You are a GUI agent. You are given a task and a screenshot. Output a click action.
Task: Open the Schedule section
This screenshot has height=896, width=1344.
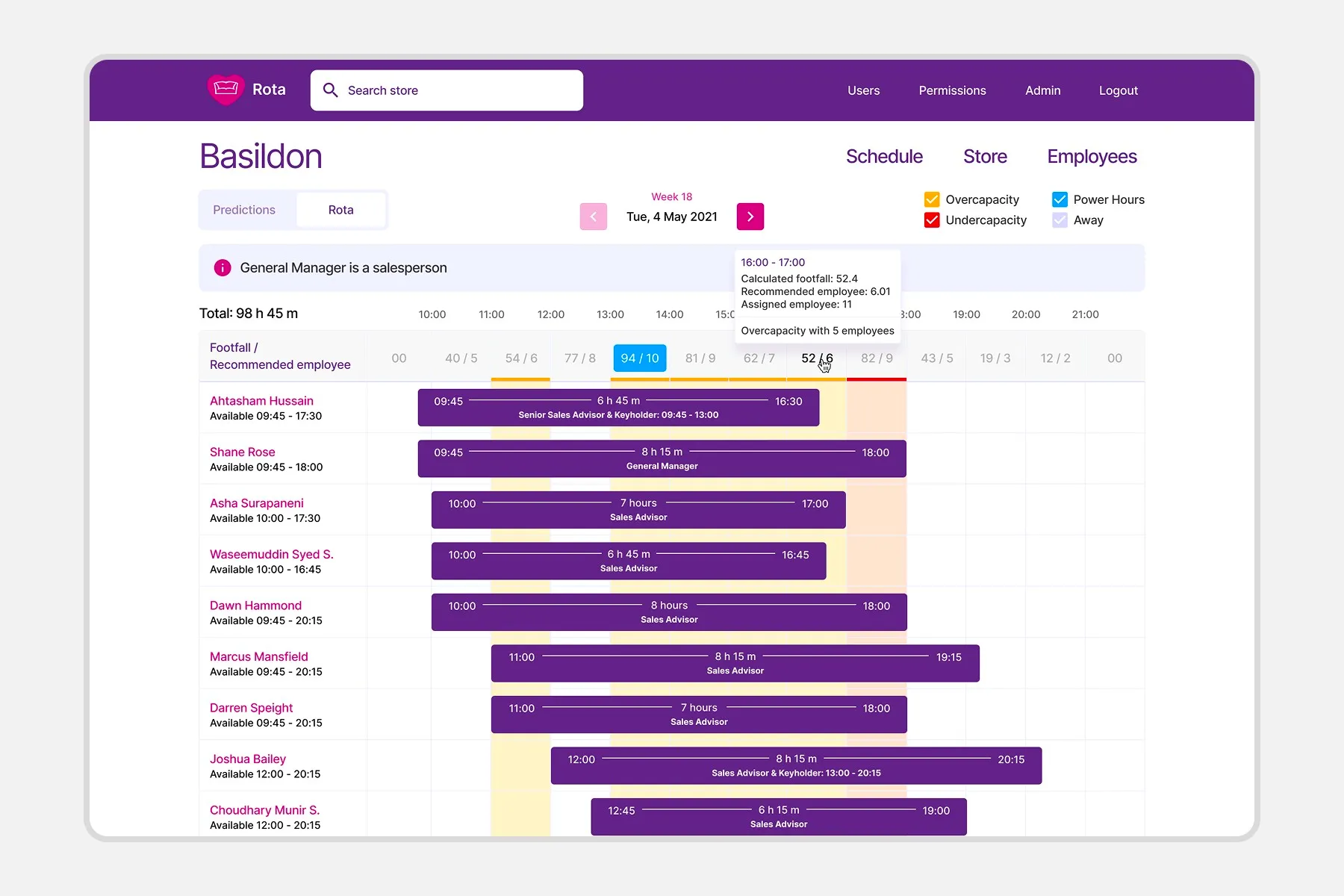[x=884, y=157]
